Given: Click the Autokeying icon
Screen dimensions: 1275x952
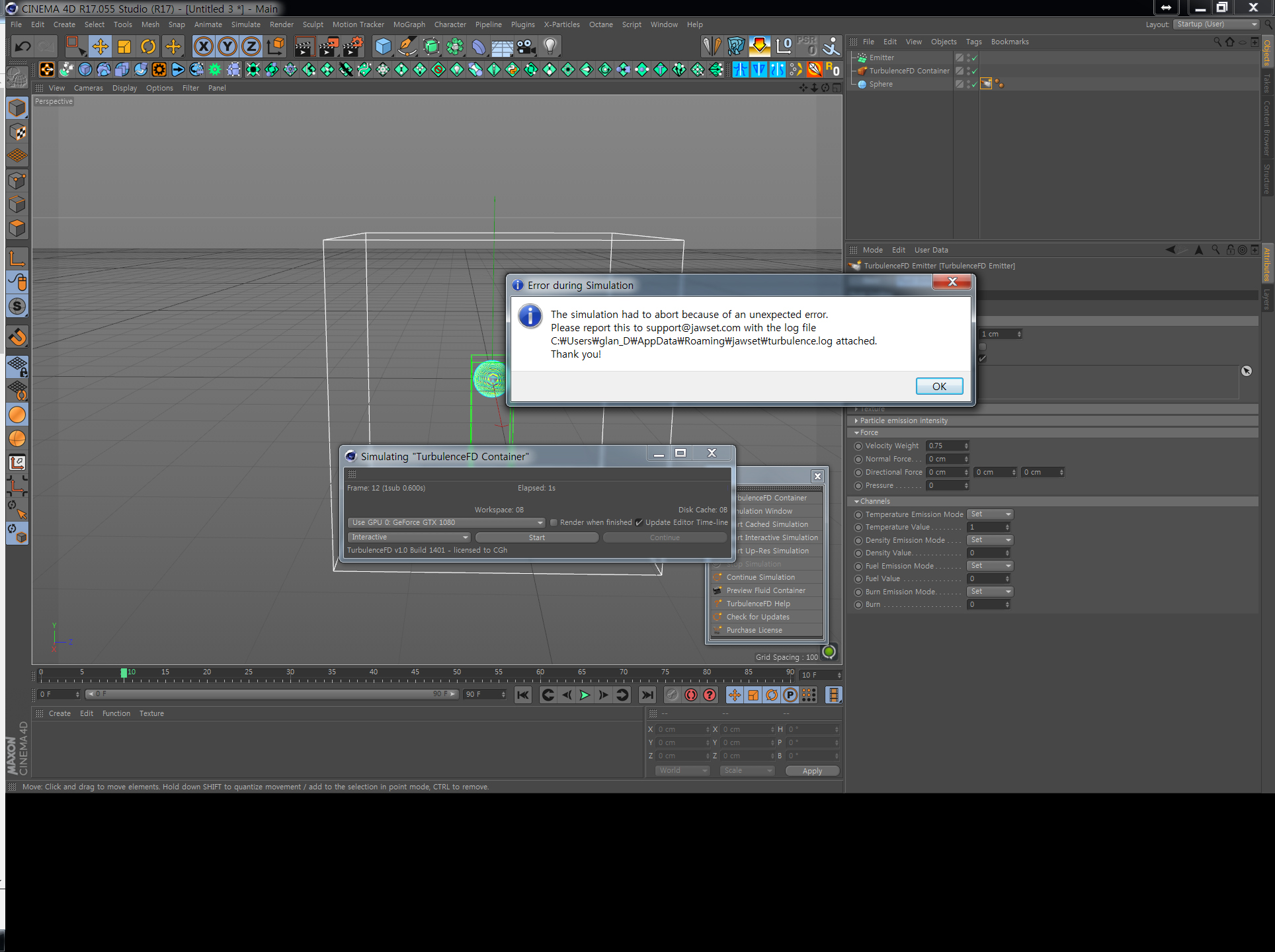Looking at the screenshot, I should click(691, 695).
